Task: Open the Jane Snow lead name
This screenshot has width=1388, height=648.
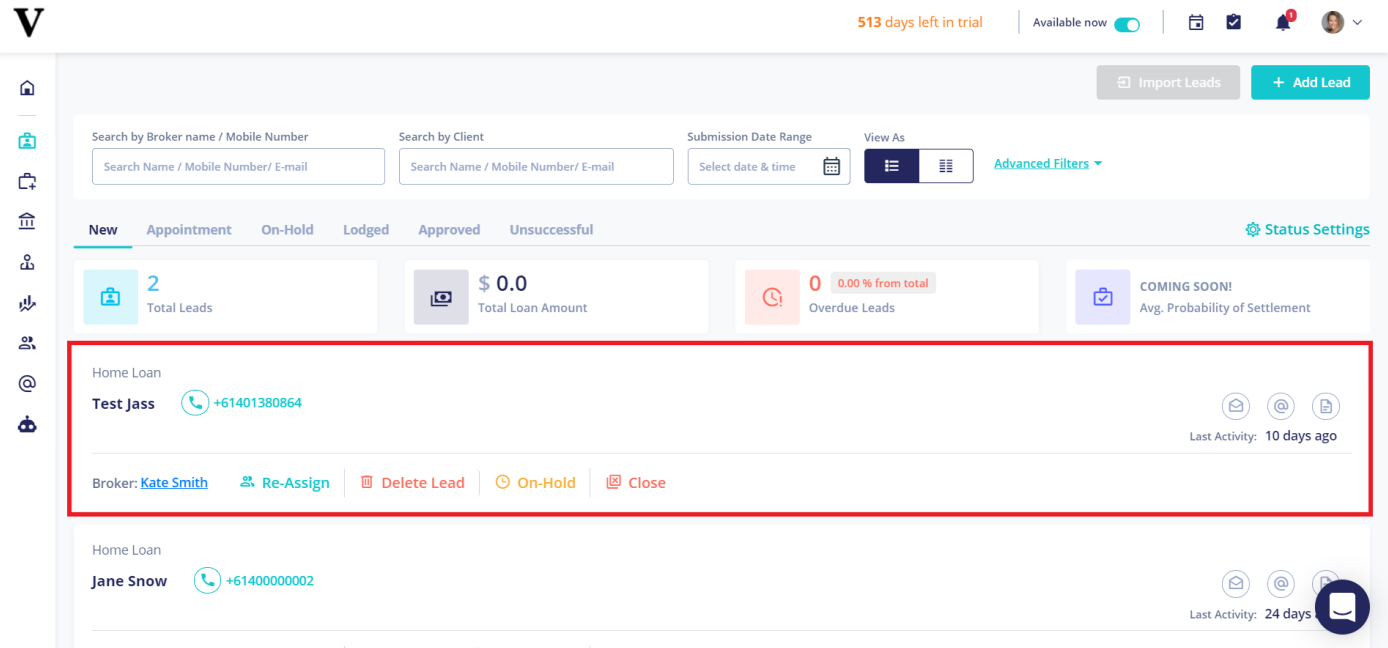Action: click(129, 581)
